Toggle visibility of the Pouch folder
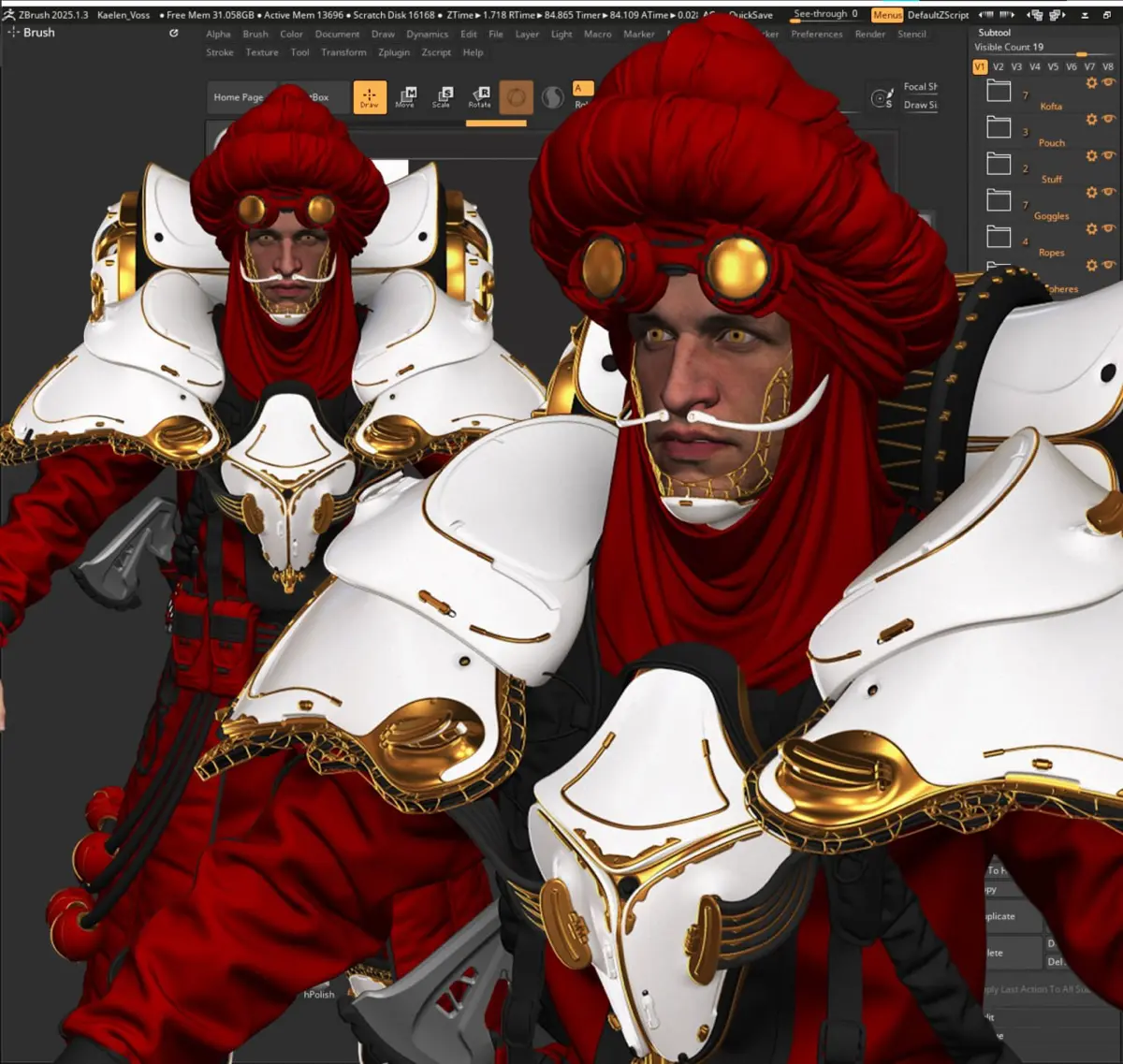Screen dimensions: 1123x1064 pos(1109,120)
